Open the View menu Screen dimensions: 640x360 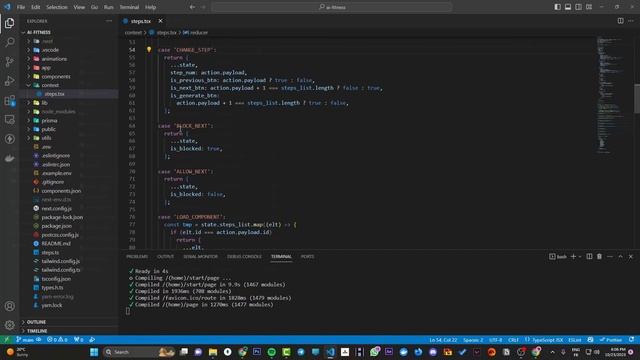click(x=79, y=7)
